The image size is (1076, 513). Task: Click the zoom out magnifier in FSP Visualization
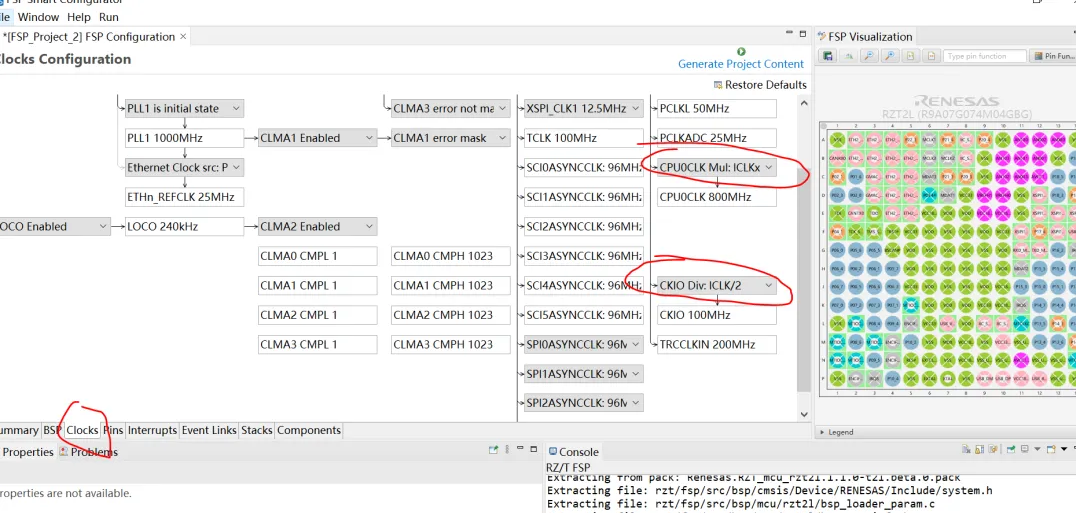click(869, 56)
